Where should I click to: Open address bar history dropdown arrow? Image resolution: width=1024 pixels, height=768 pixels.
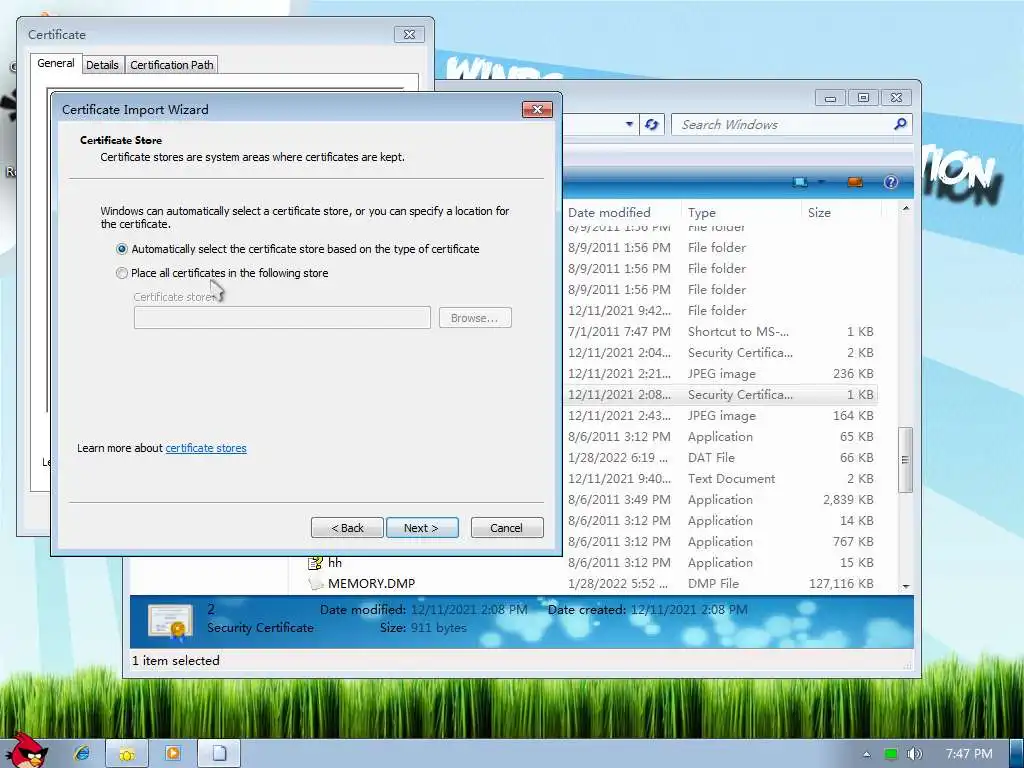(x=629, y=124)
